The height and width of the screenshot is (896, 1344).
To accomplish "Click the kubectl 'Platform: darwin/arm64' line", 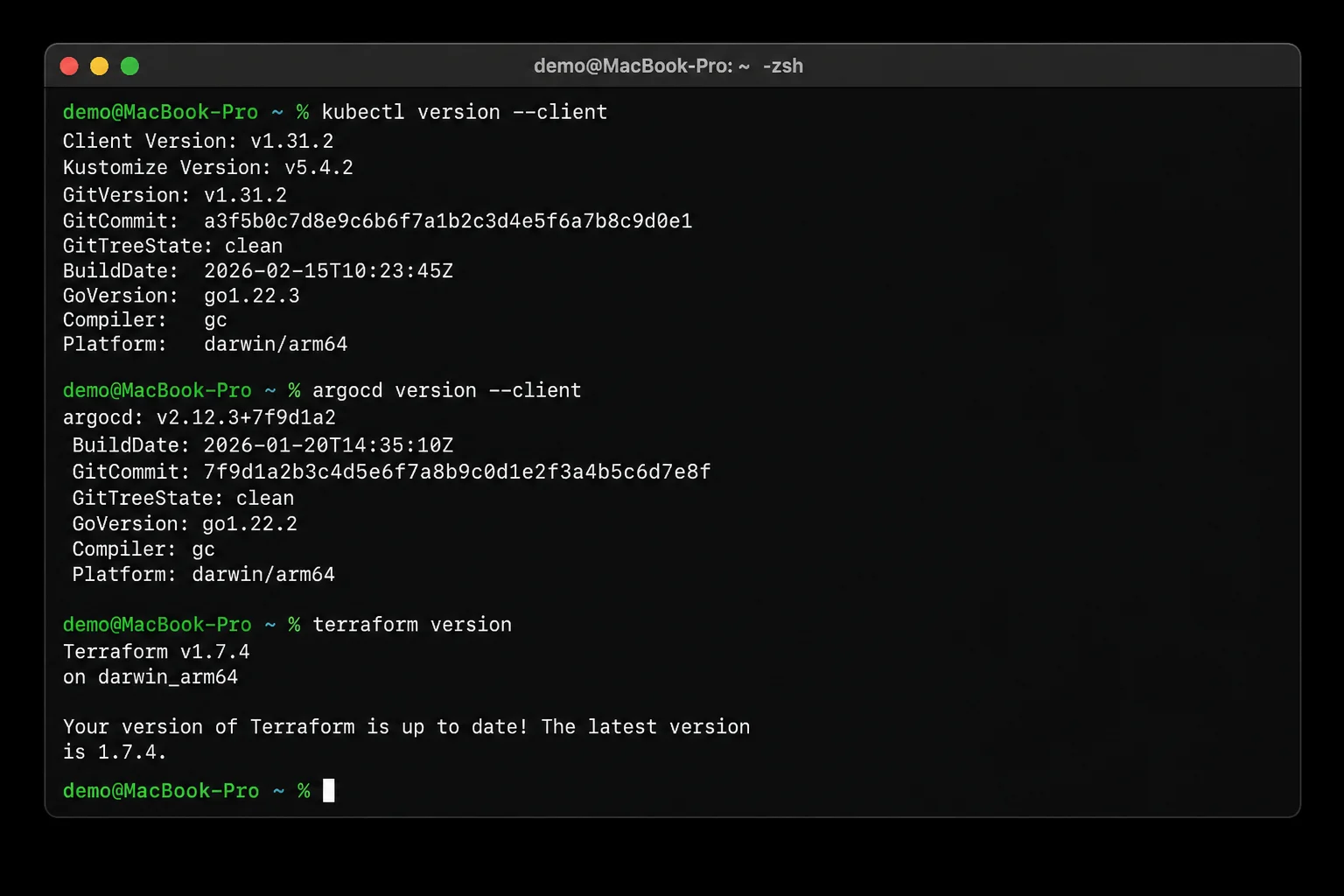I will click(x=206, y=345).
